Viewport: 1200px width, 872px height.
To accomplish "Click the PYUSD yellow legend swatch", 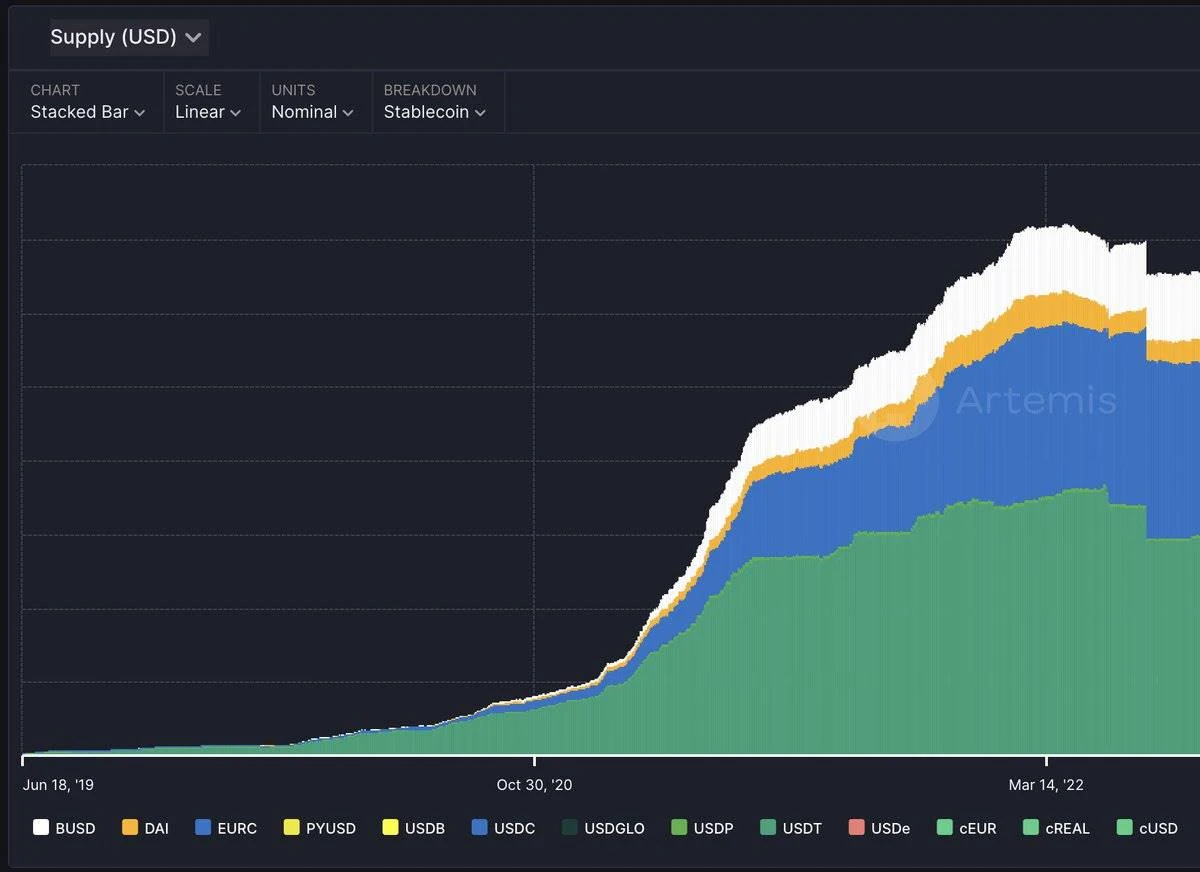I will coord(292,828).
